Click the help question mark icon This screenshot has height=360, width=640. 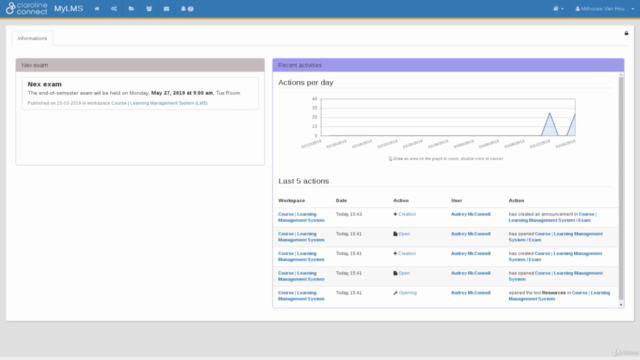tap(191, 9)
